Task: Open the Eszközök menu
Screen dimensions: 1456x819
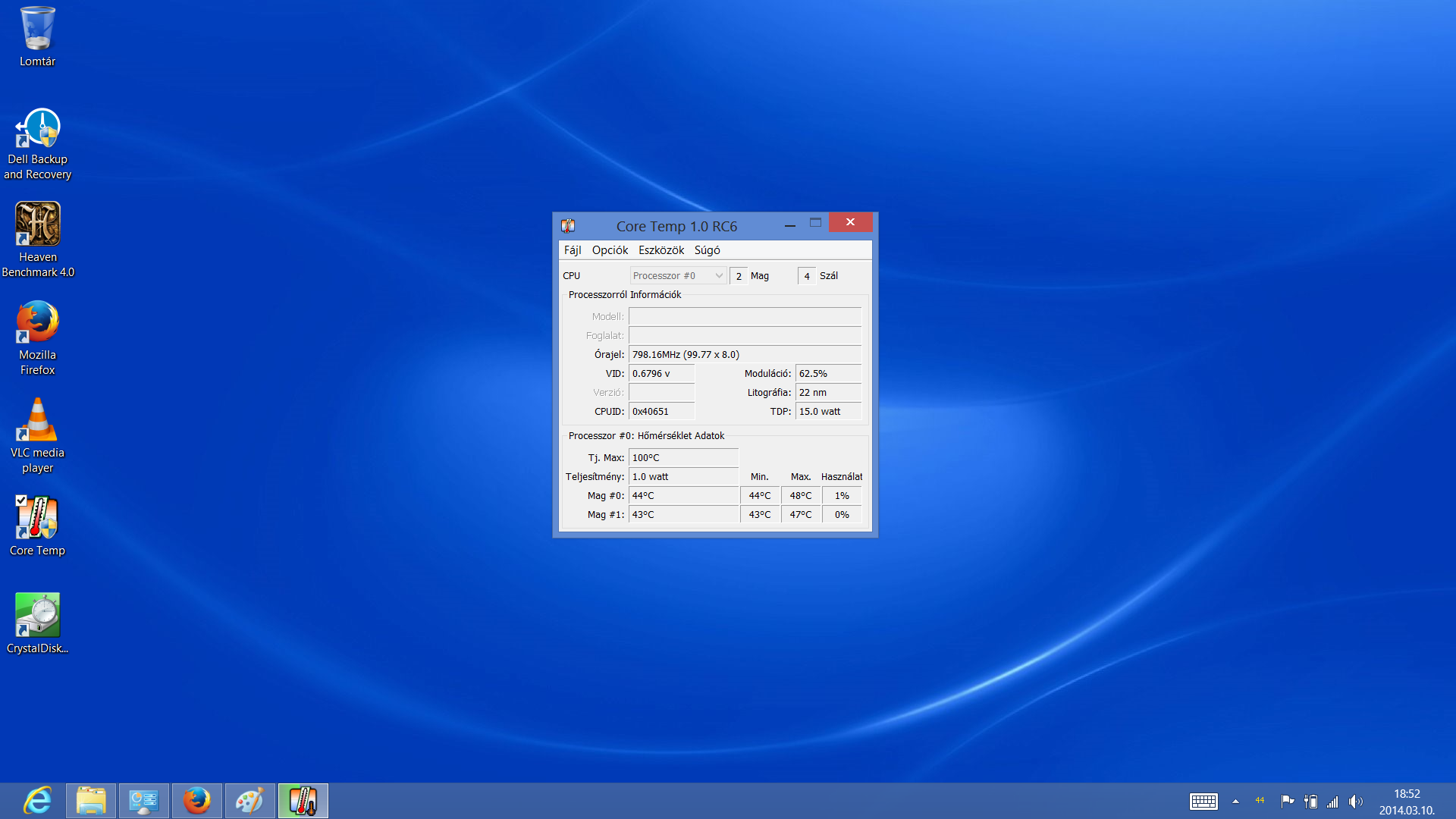Action: (661, 250)
